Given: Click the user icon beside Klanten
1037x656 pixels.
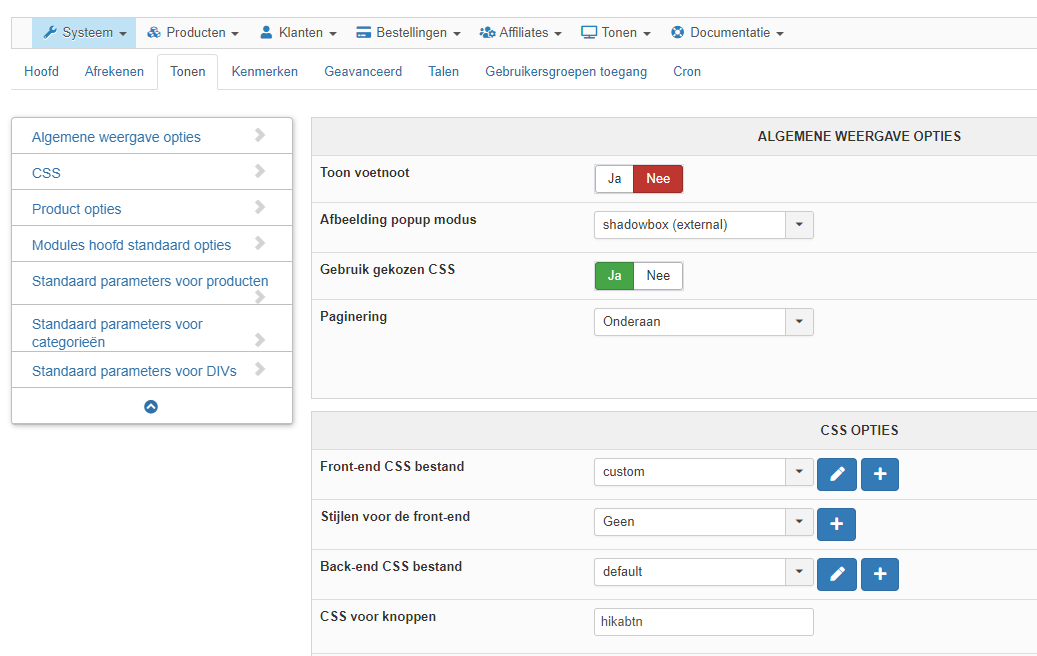Looking at the screenshot, I should coord(266,32).
